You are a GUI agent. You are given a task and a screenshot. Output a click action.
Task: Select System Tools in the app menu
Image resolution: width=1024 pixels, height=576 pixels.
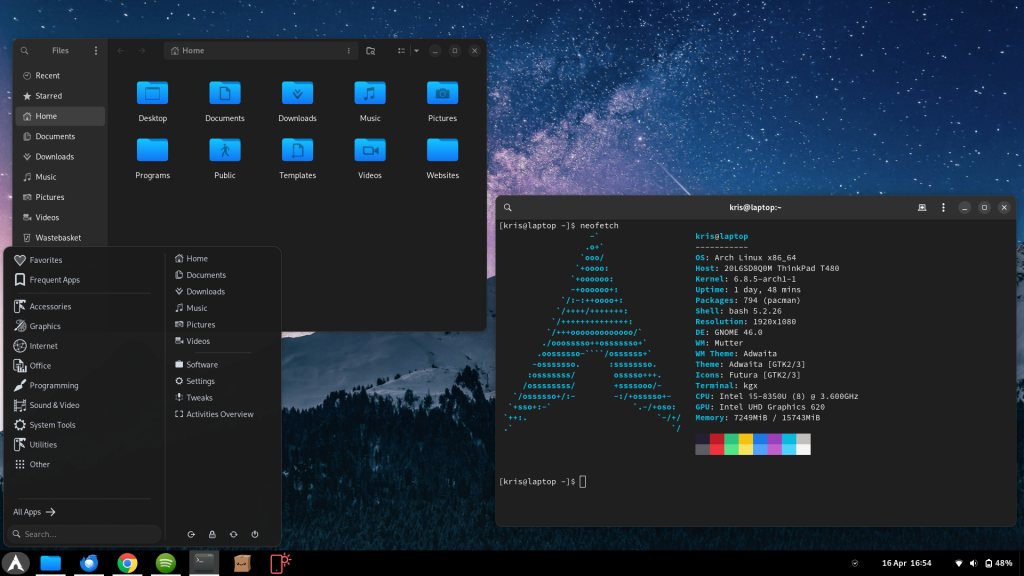pyautogui.click(x=52, y=425)
